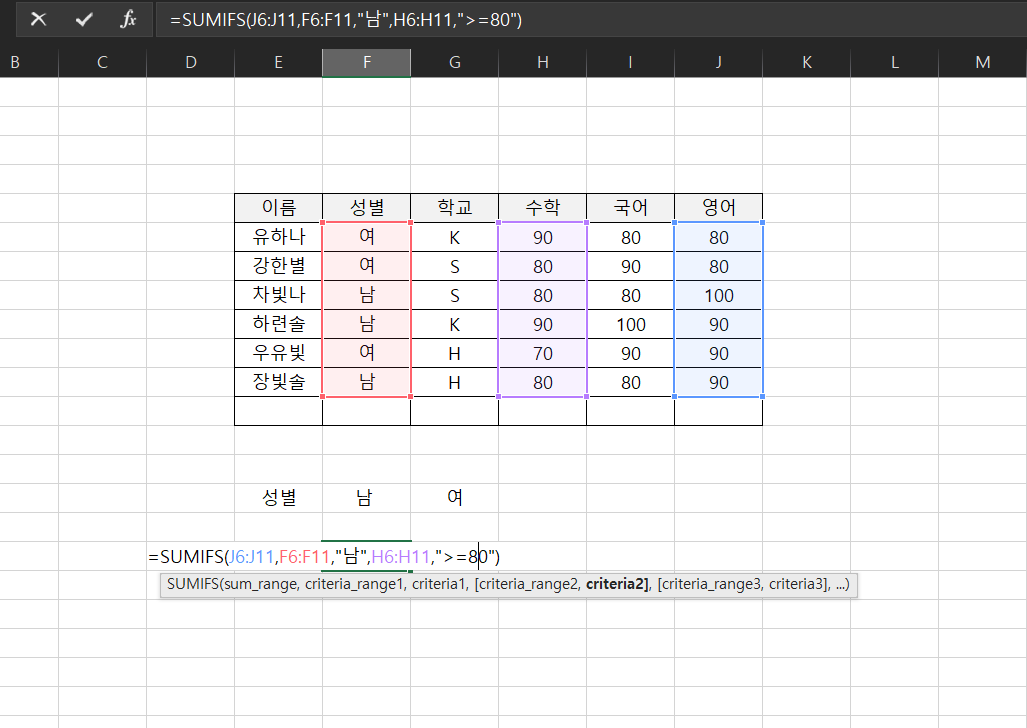Cancel formula entry with the X icon
The image size is (1027, 728).
click(x=37, y=19)
